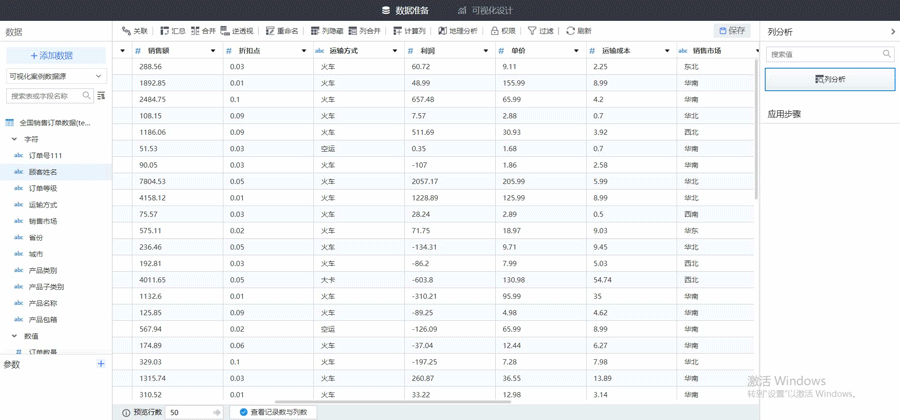Toggle 查看记录数与列数 check option
The height and width of the screenshot is (420, 900).
[244, 412]
